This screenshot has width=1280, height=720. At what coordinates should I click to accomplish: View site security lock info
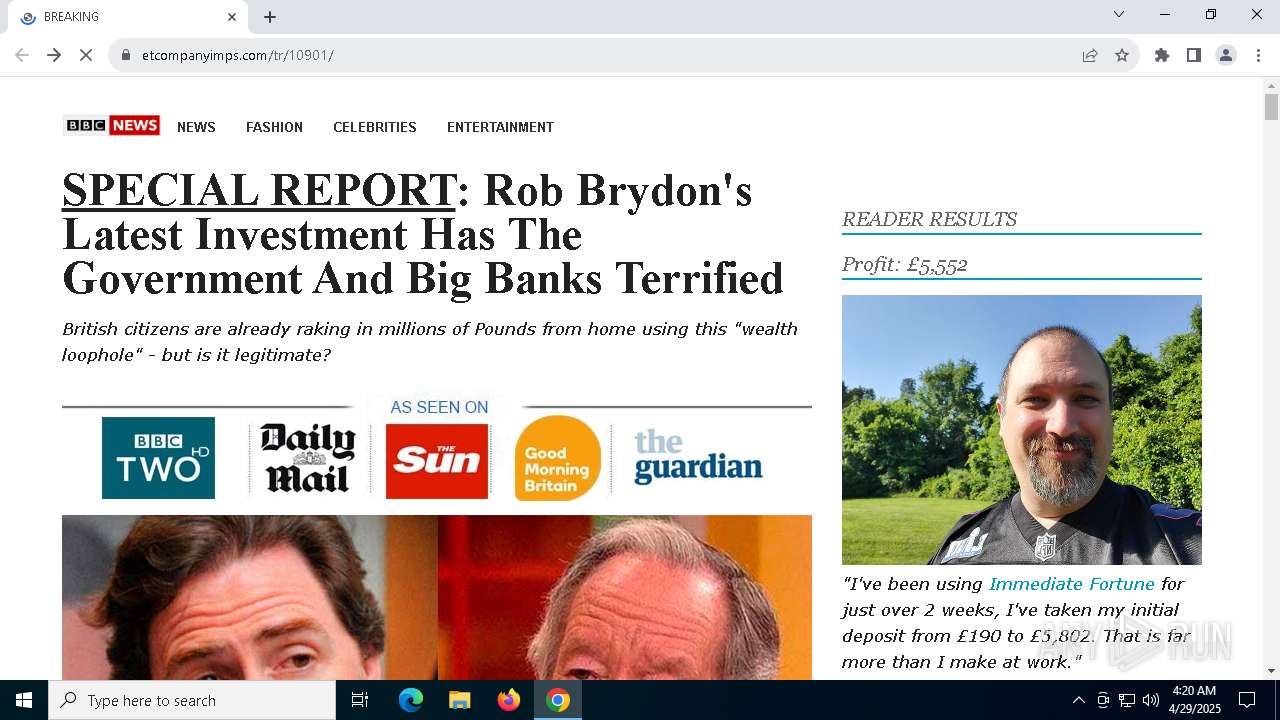tap(126, 55)
